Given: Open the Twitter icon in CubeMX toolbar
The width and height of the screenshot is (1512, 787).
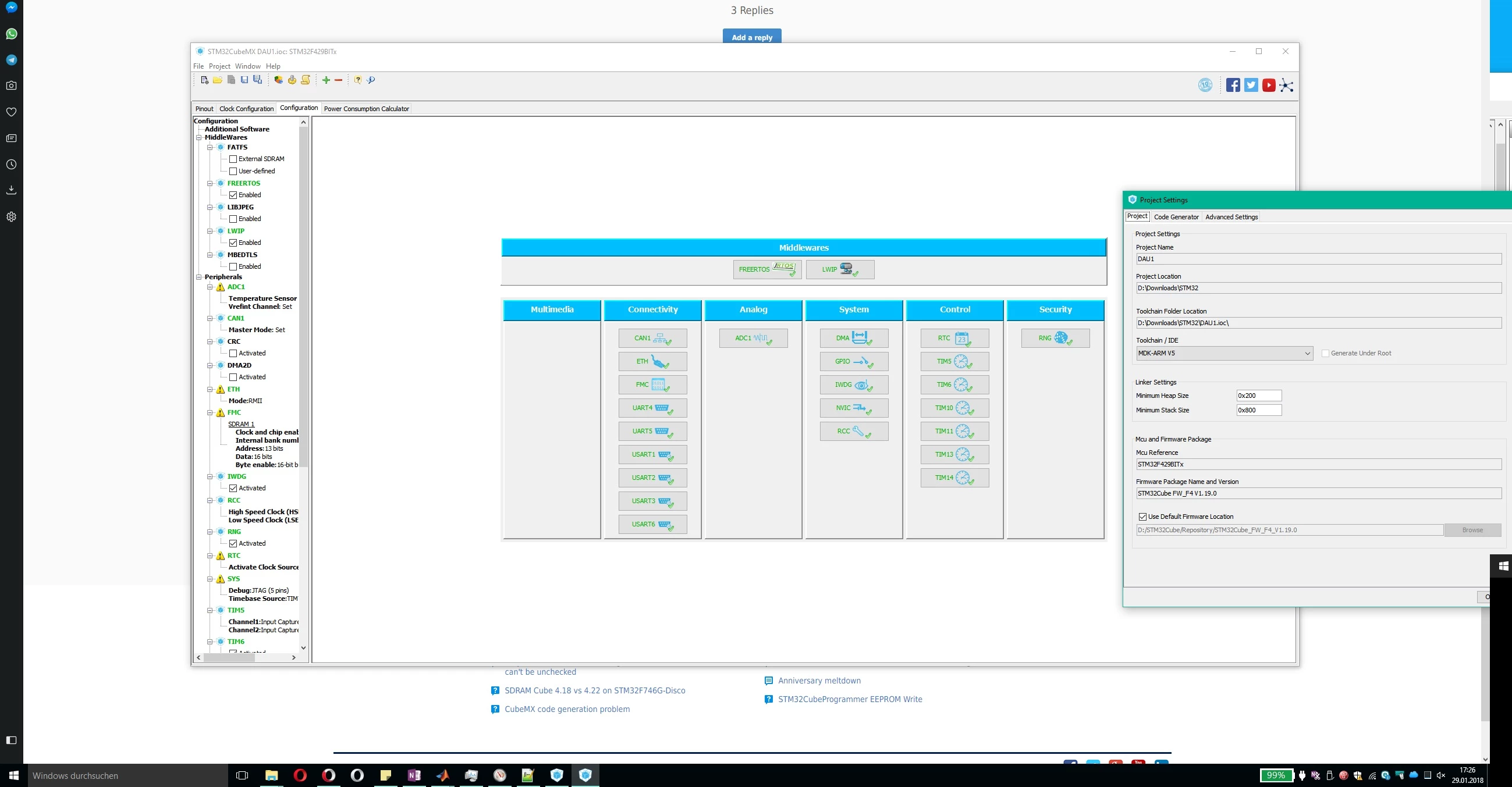Looking at the screenshot, I should pyautogui.click(x=1251, y=85).
